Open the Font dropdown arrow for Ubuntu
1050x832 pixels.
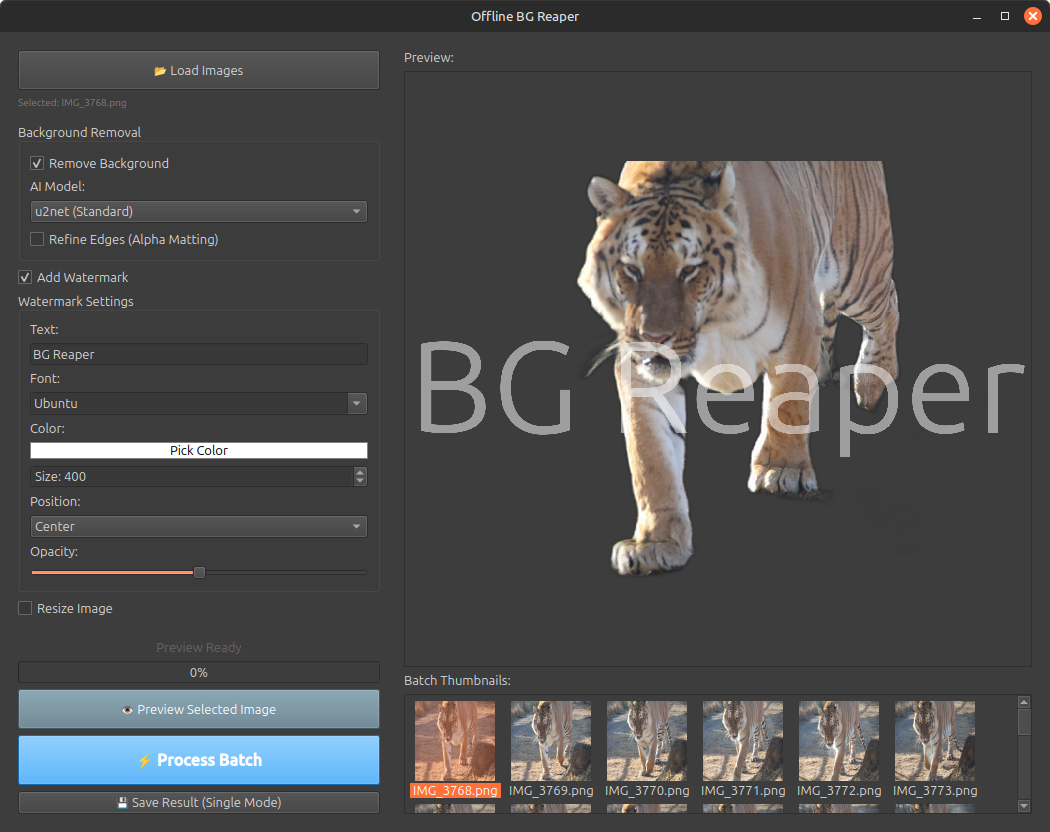point(357,403)
